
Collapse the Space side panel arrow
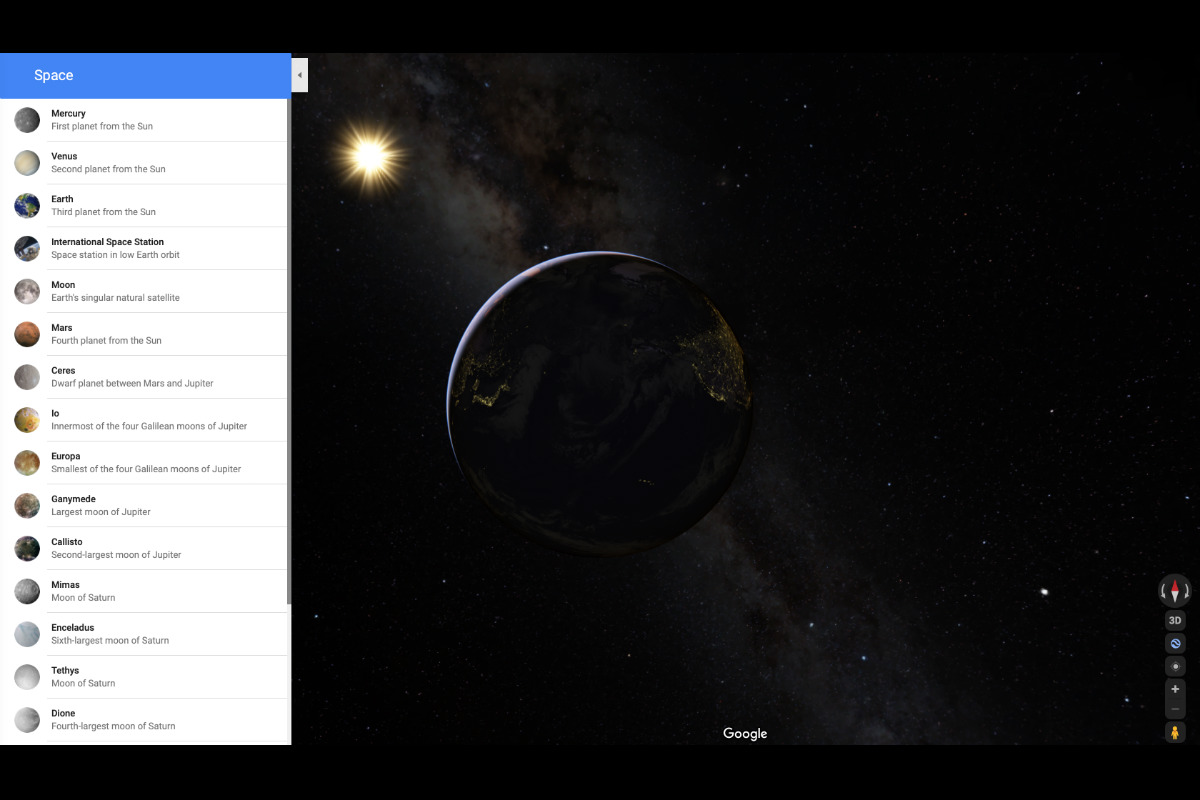(x=300, y=75)
